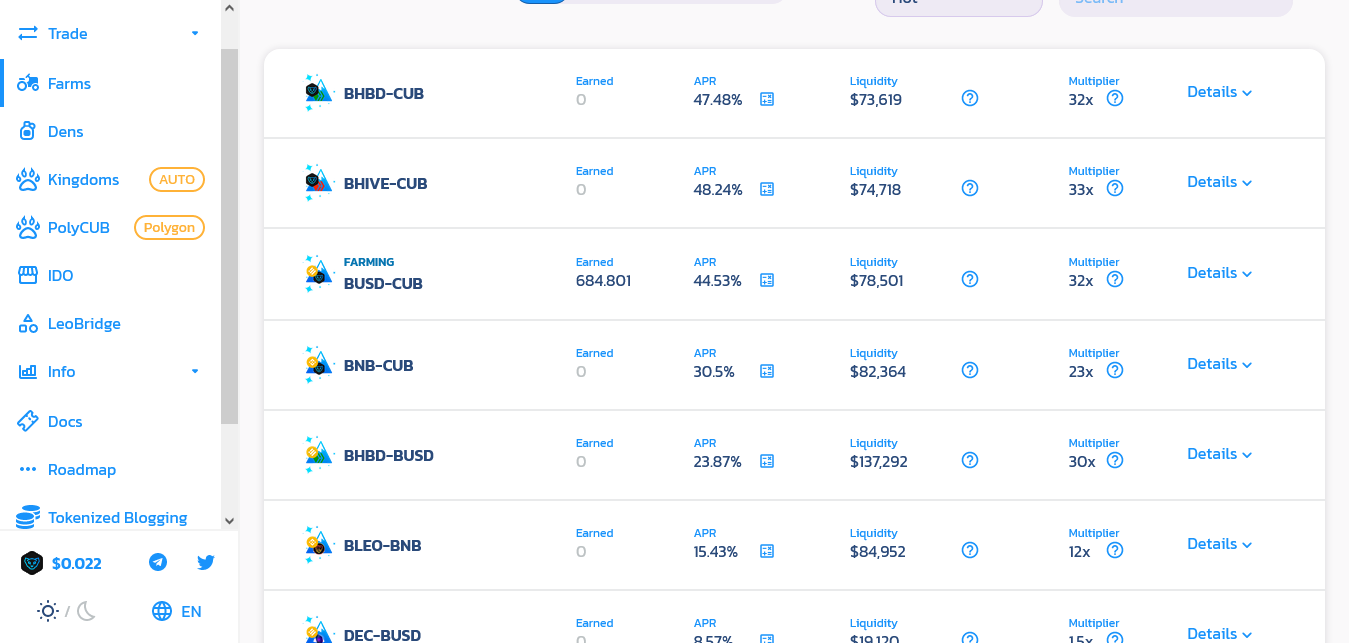Click the PolyCUB paw icon
1349x643 pixels.
pyautogui.click(x=28, y=228)
